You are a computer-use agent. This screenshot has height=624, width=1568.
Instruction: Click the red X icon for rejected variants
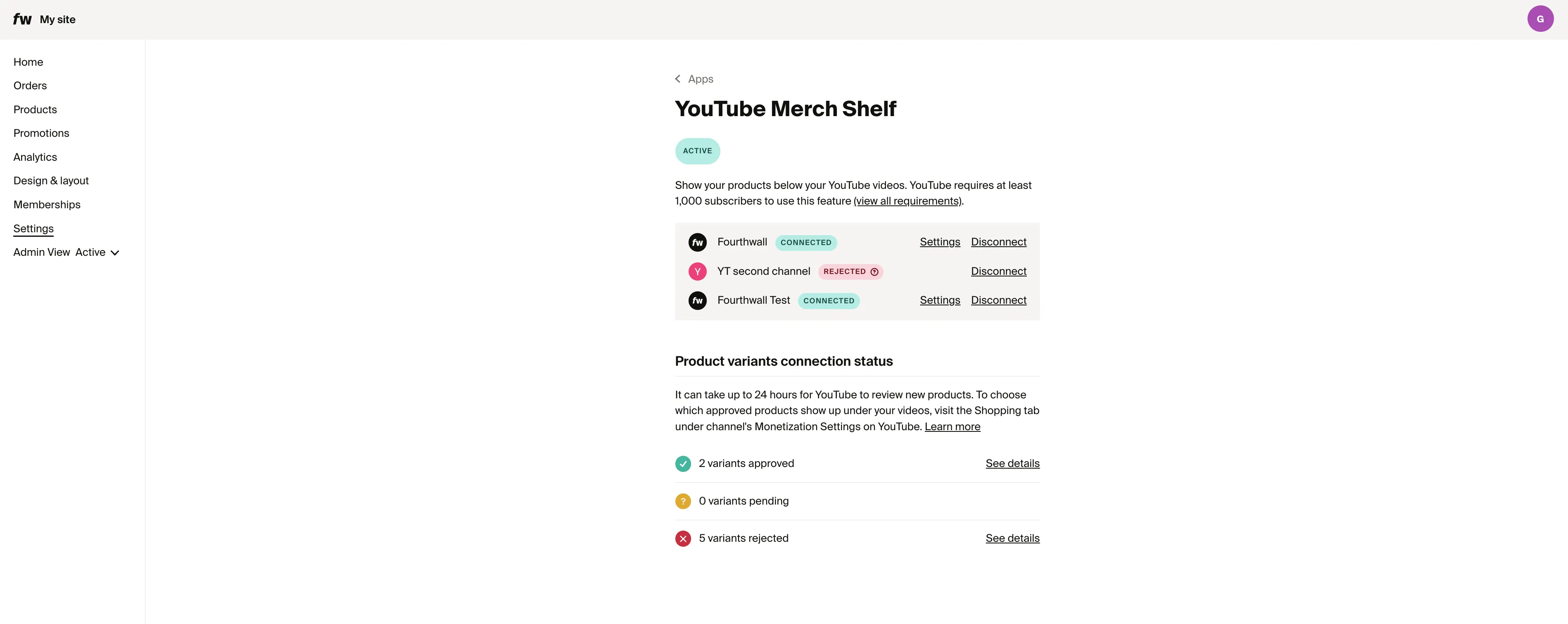click(x=683, y=538)
